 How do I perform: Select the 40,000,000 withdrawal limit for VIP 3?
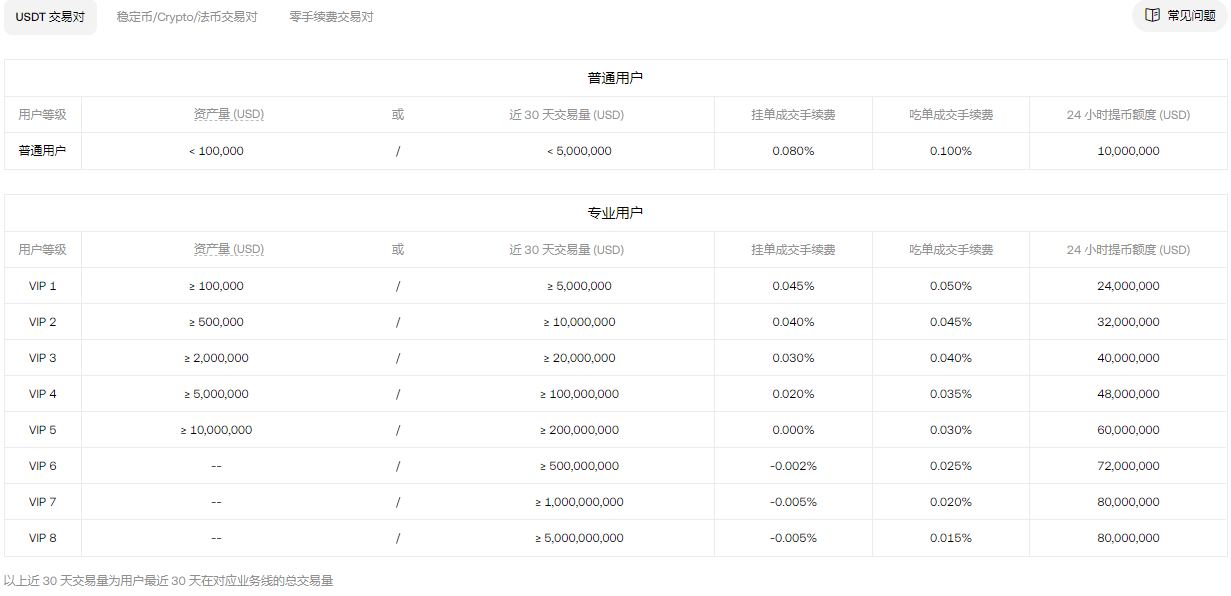[x=1128, y=358]
